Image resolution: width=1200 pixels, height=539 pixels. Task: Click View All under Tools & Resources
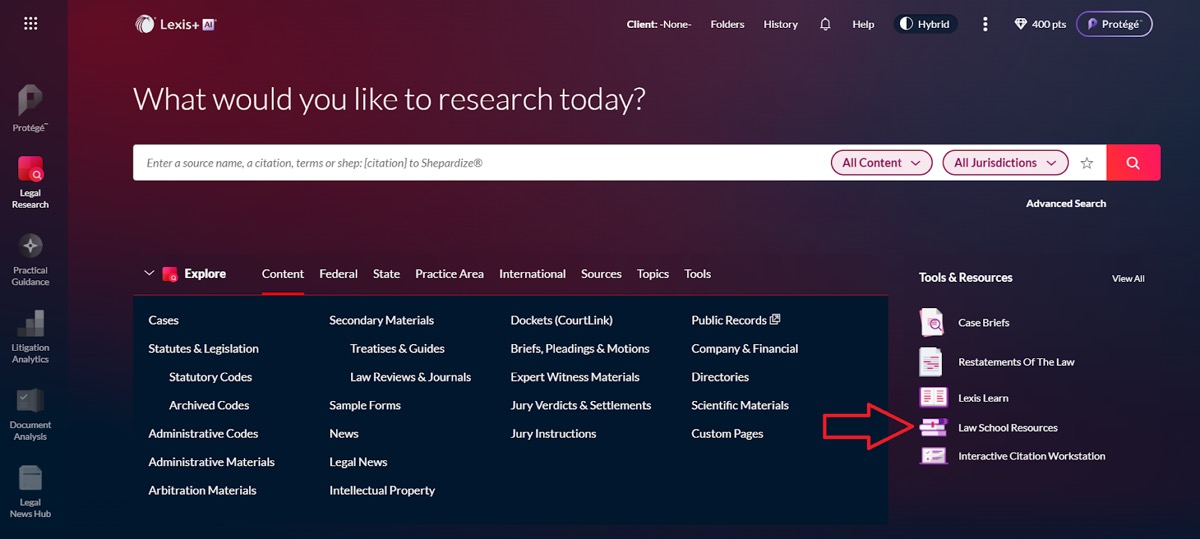click(1128, 279)
